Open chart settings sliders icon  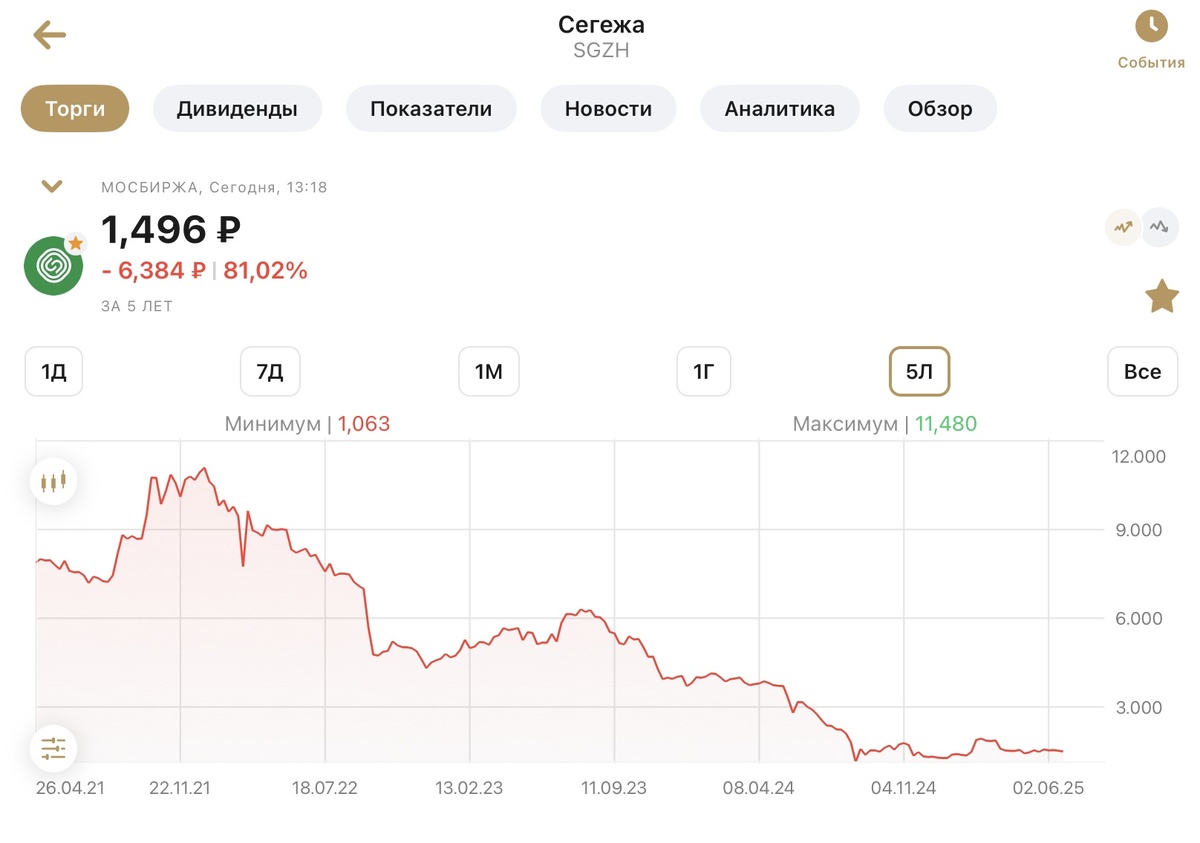[53, 748]
